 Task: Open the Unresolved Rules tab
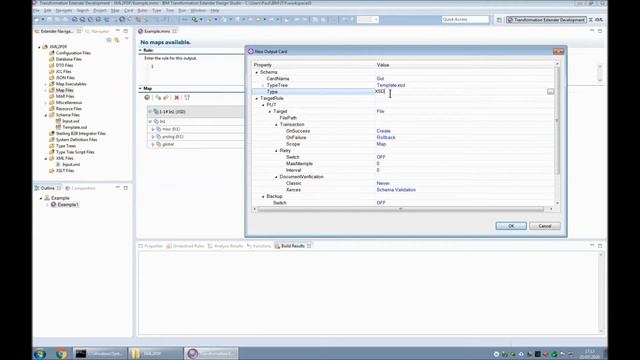[x=185, y=246]
